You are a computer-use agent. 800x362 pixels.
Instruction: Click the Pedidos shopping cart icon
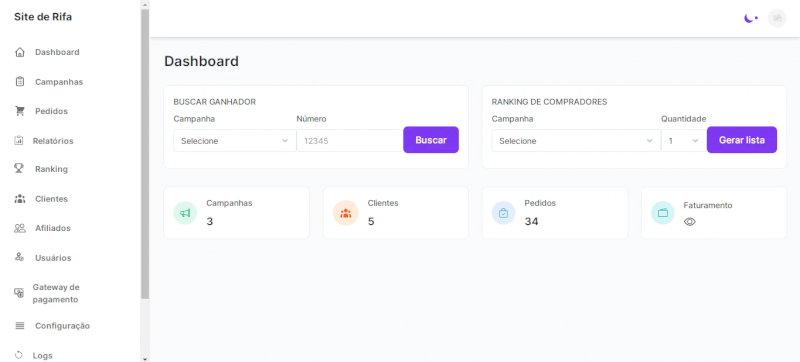20,111
